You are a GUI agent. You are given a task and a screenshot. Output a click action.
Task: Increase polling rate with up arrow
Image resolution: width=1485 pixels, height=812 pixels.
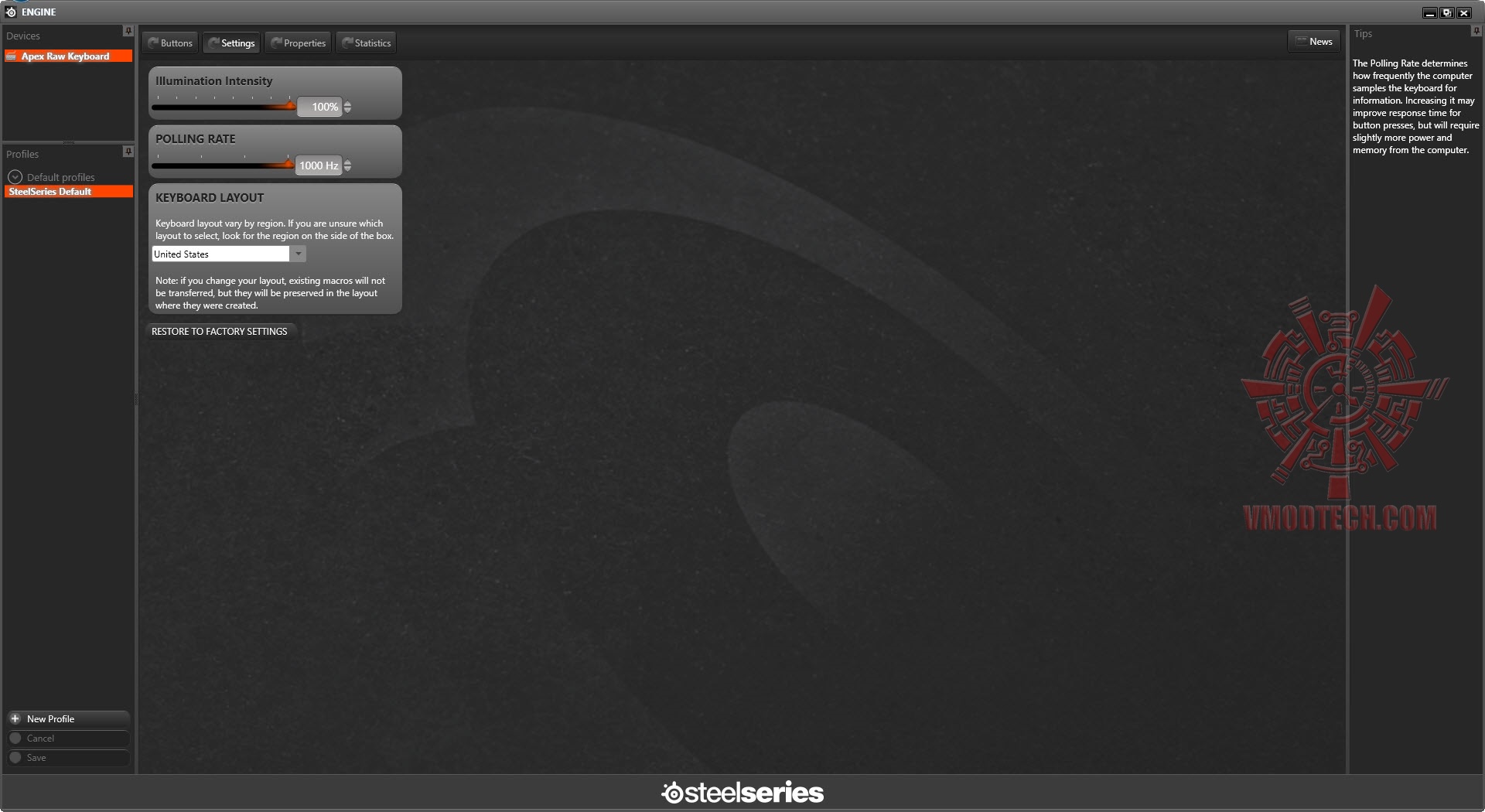[347, 162]
